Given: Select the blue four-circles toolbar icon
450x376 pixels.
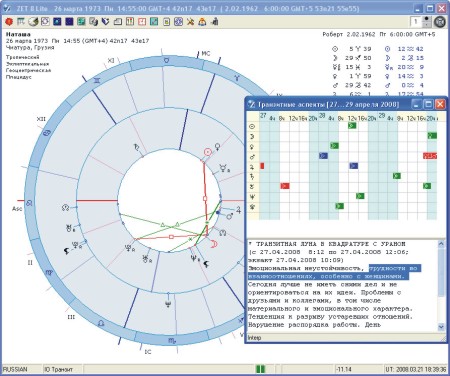Looking at the screenshot, I should [x=178, y=22].
